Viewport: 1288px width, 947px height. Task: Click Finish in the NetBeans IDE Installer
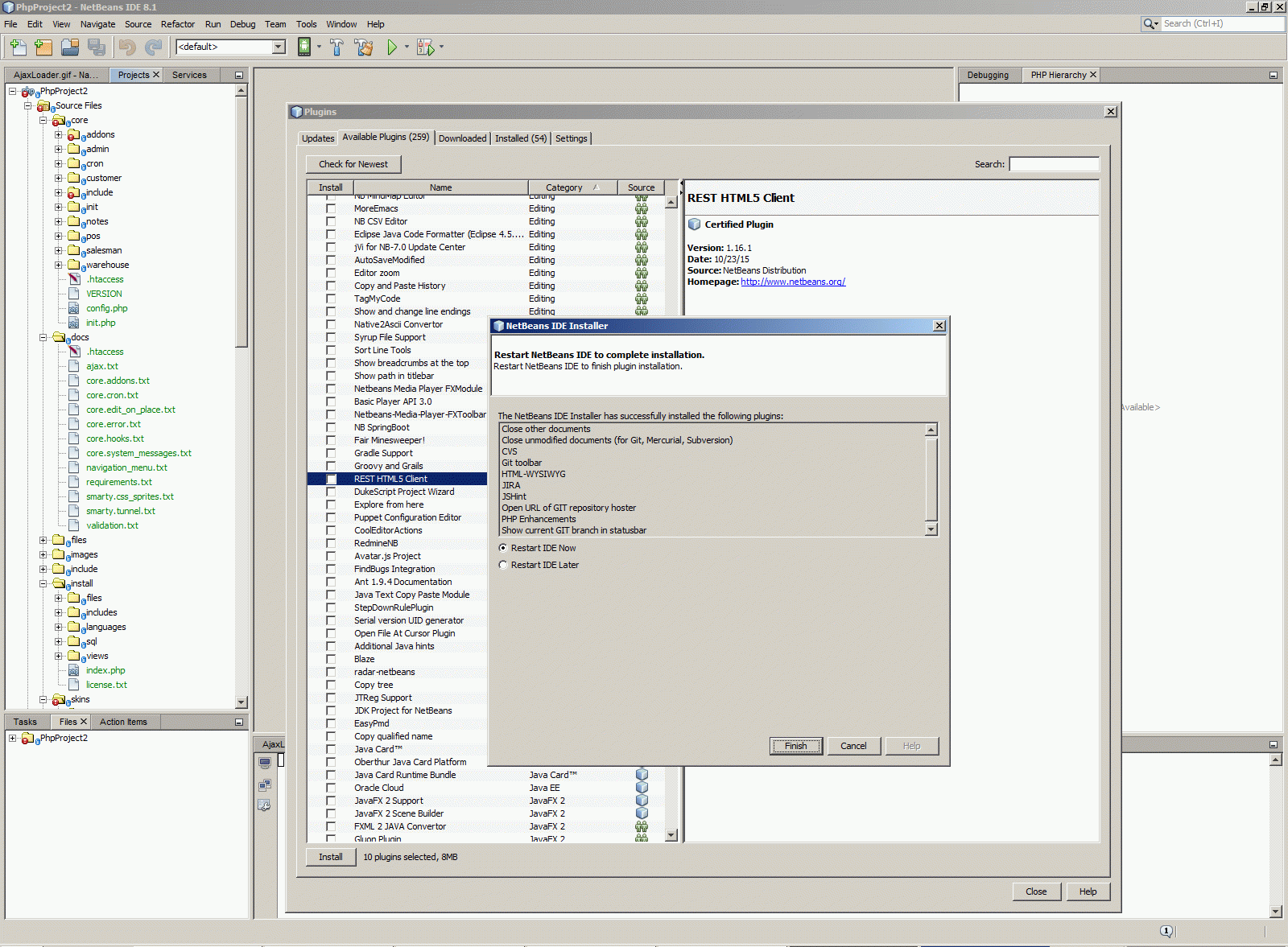(795, 746)
